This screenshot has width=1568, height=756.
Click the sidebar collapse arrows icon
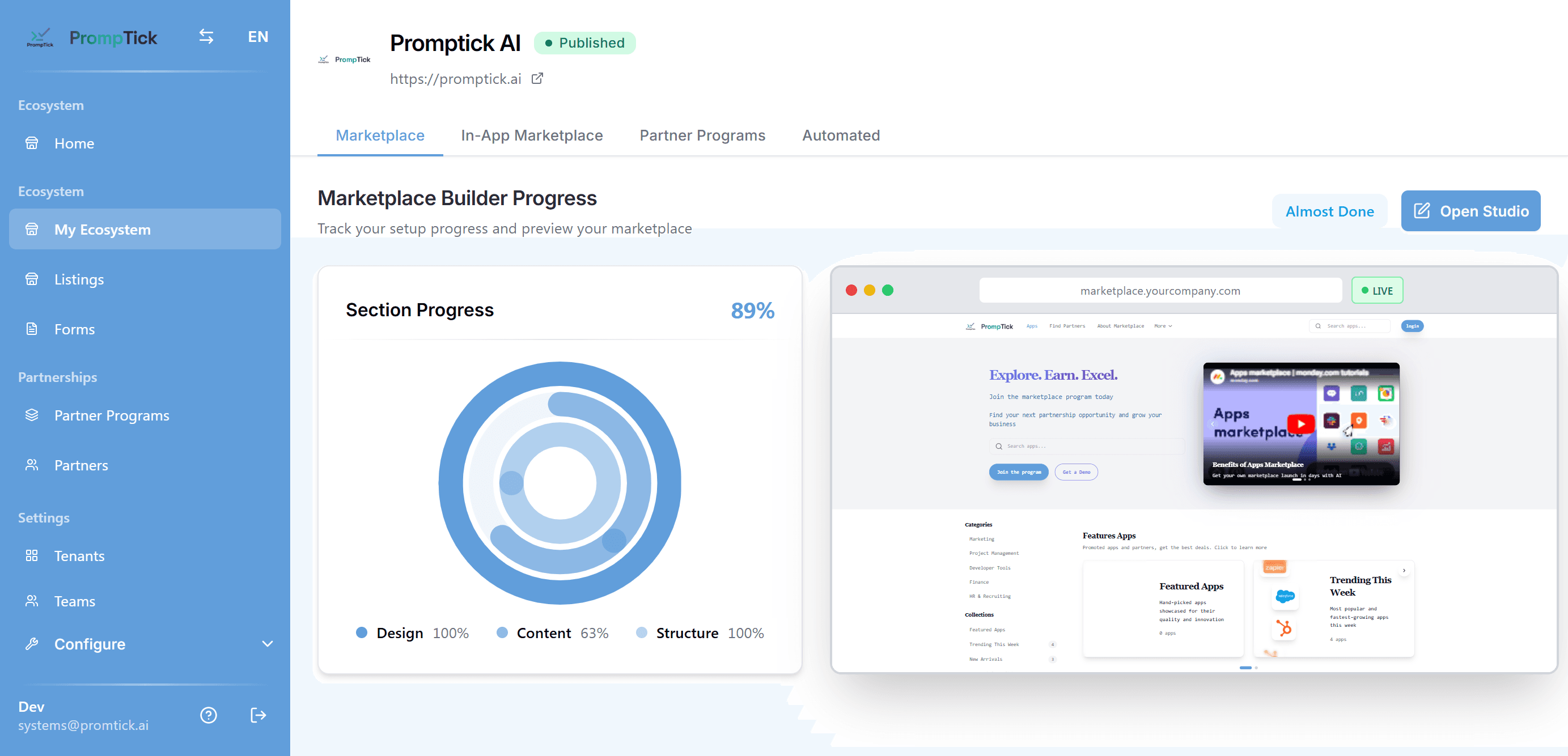pyautogui.click(x=206, y=36)
